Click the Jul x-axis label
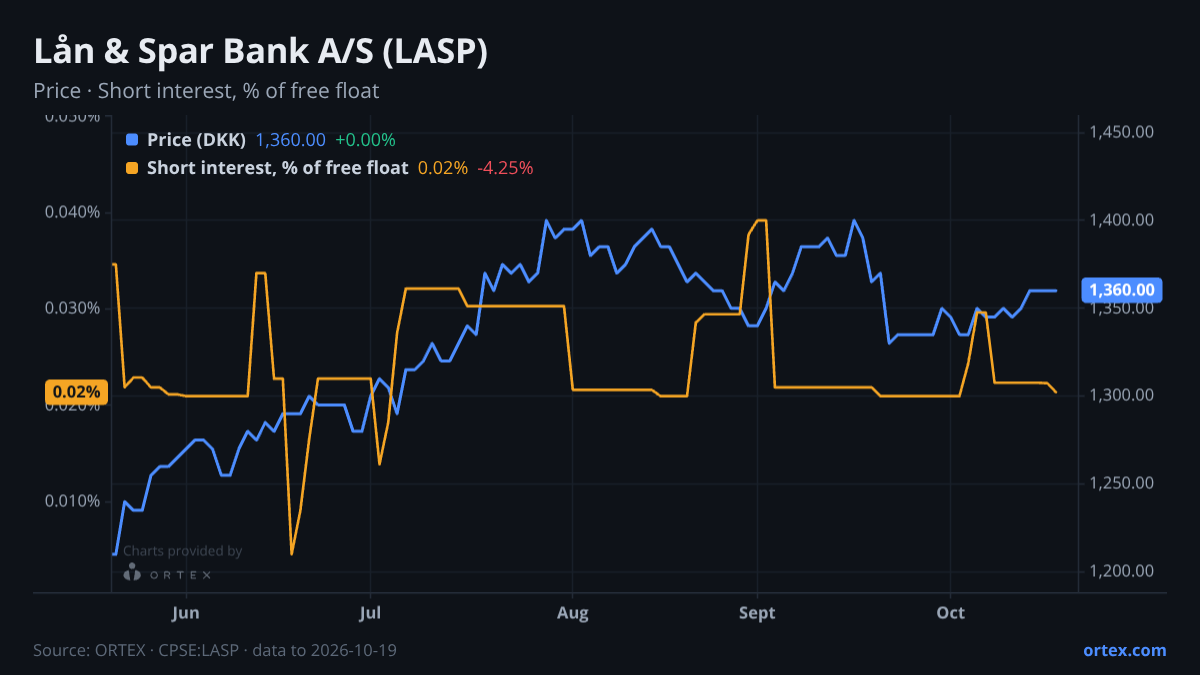 coord(370,613)
